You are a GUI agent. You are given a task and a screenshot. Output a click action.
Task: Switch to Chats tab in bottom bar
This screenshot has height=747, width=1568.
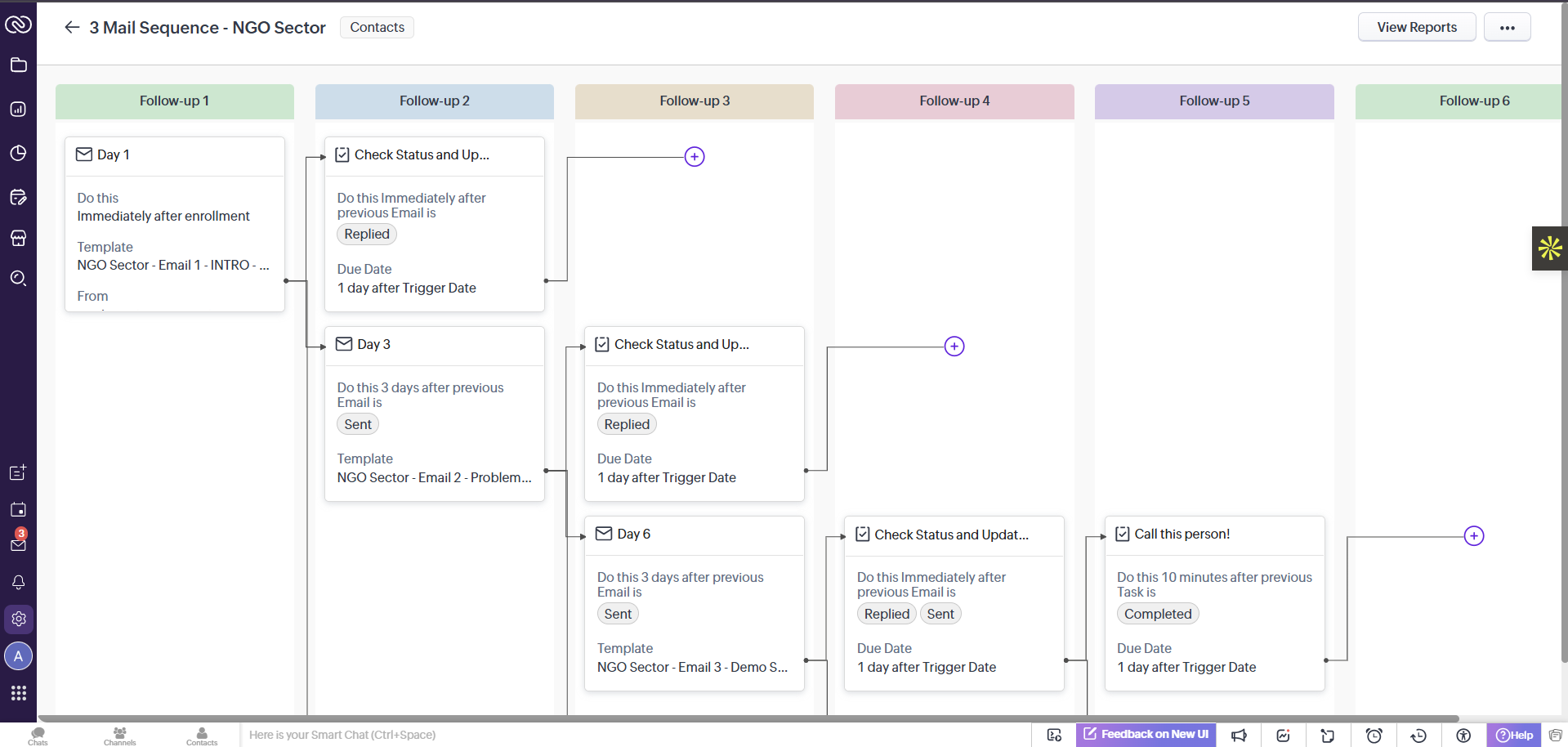point(38,736)
